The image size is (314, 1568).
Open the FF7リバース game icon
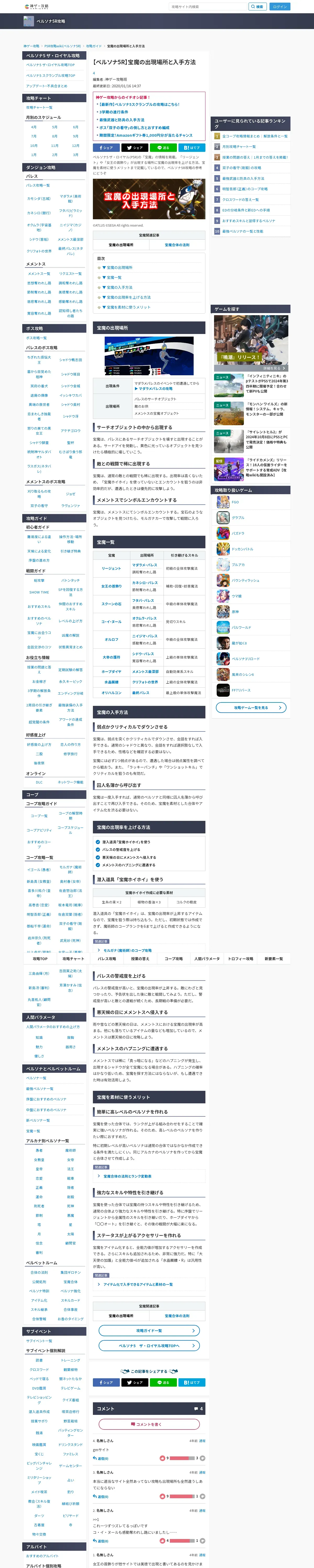click(x=223, y=690)
